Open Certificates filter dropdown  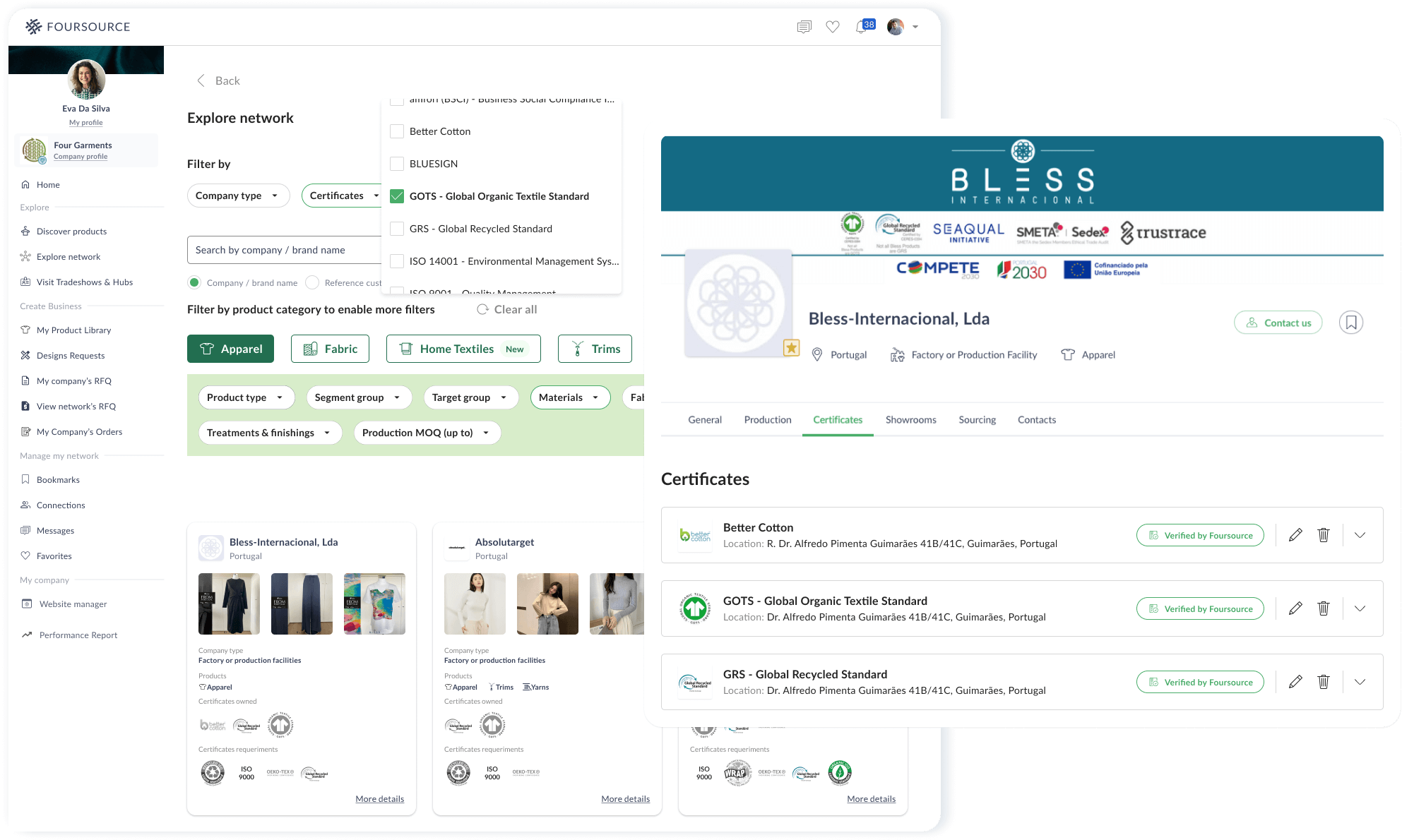tap(342, 196)
